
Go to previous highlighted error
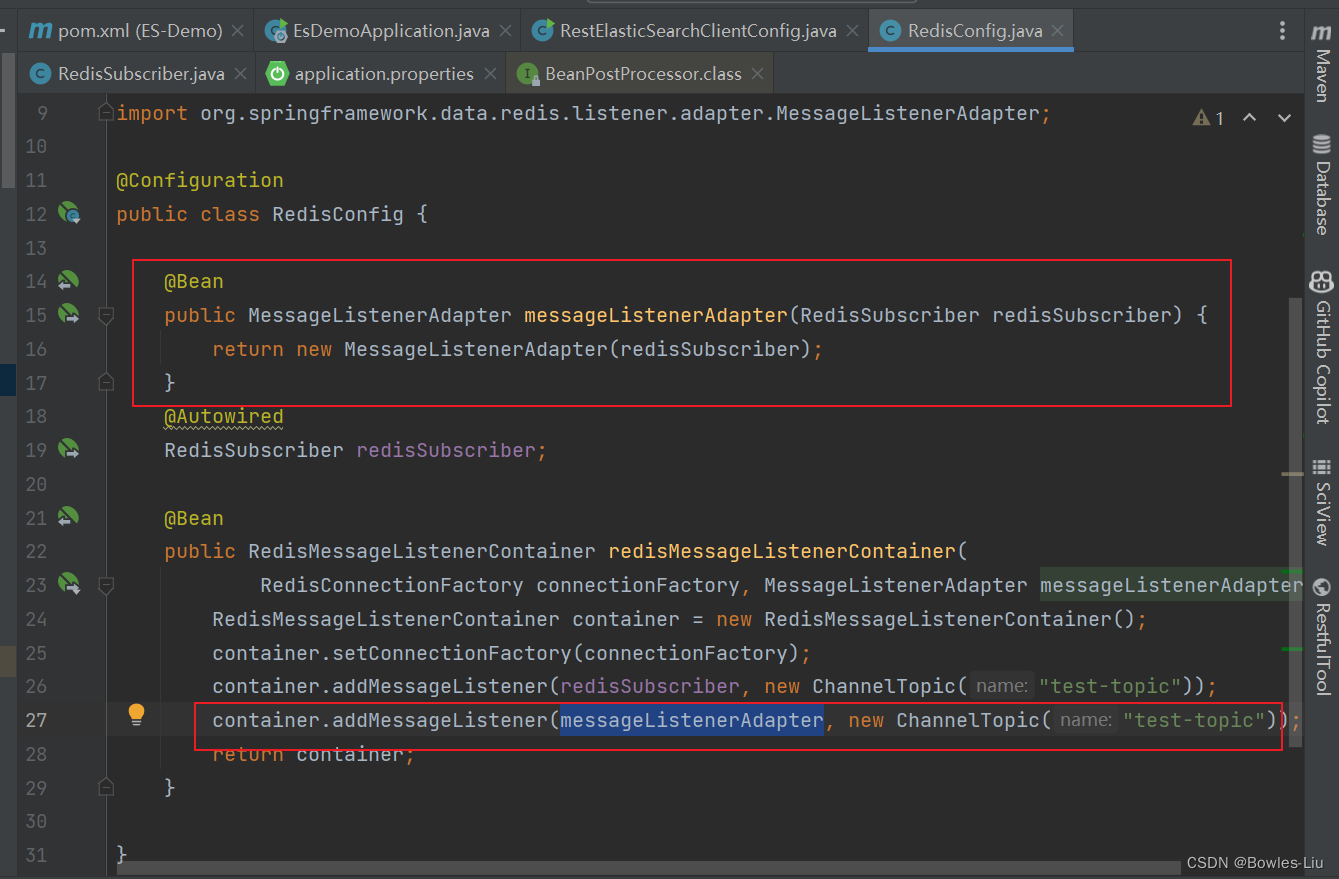click(1249, 118)
